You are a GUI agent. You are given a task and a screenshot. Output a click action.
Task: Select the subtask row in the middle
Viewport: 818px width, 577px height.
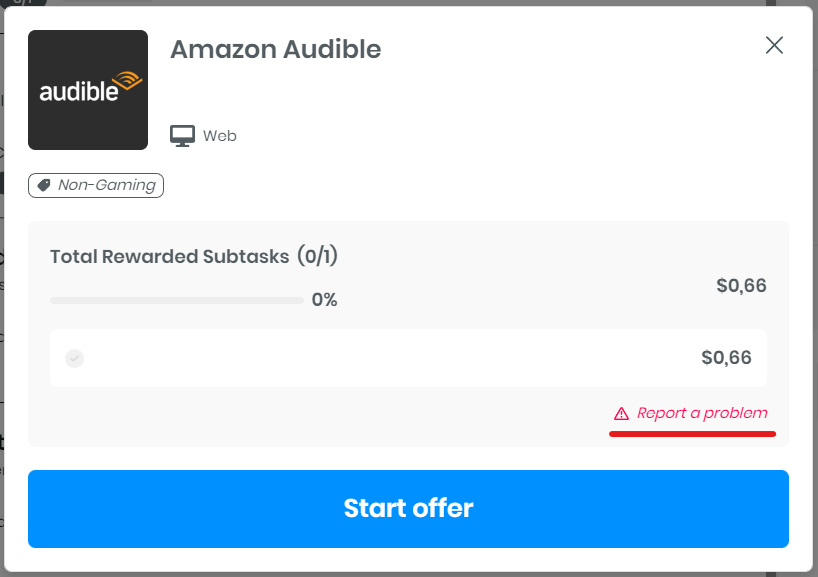pyautogui.click(x=400, y=358)
